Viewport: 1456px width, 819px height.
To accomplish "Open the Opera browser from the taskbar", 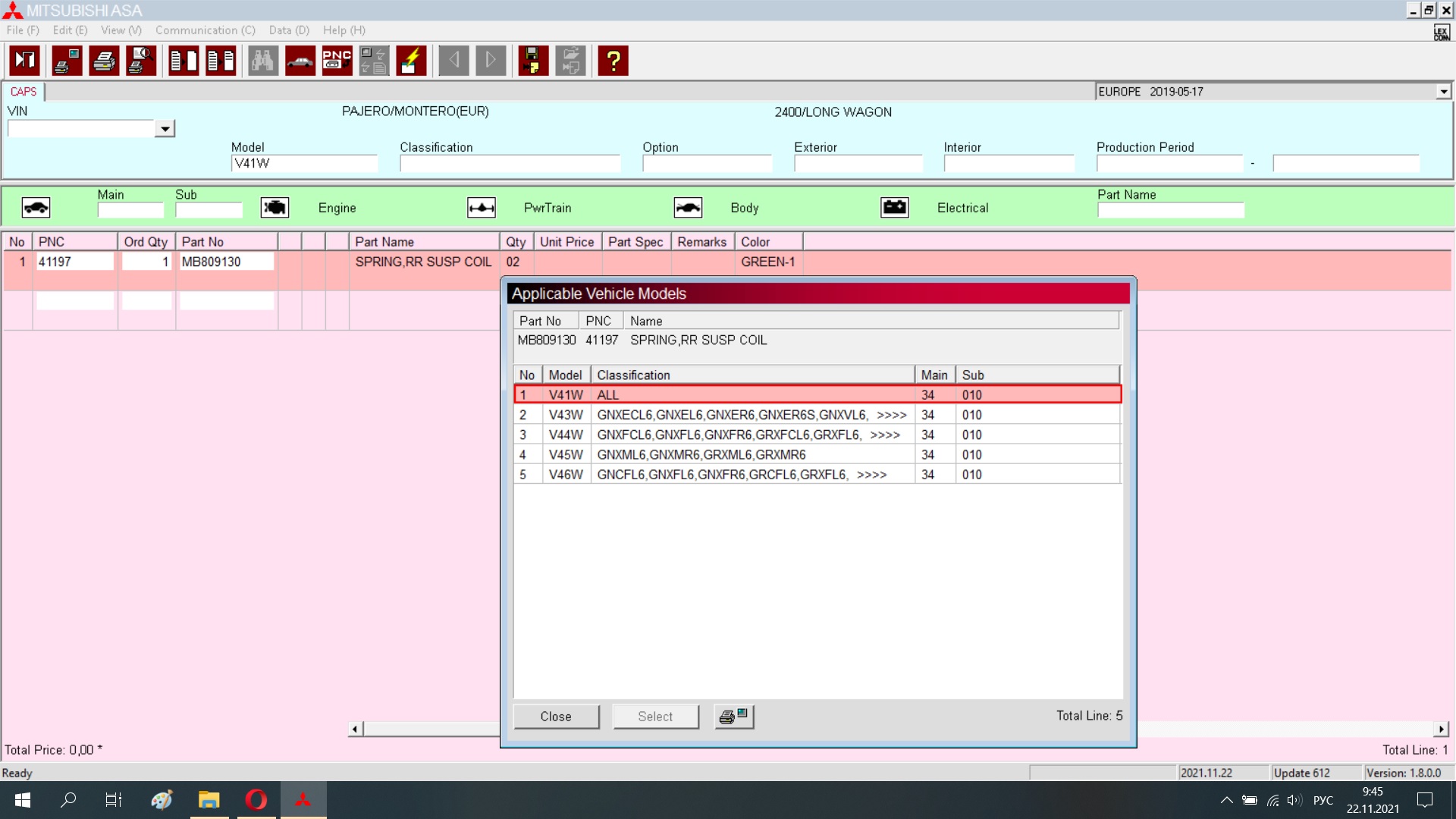I will click(x=256, y=799).
